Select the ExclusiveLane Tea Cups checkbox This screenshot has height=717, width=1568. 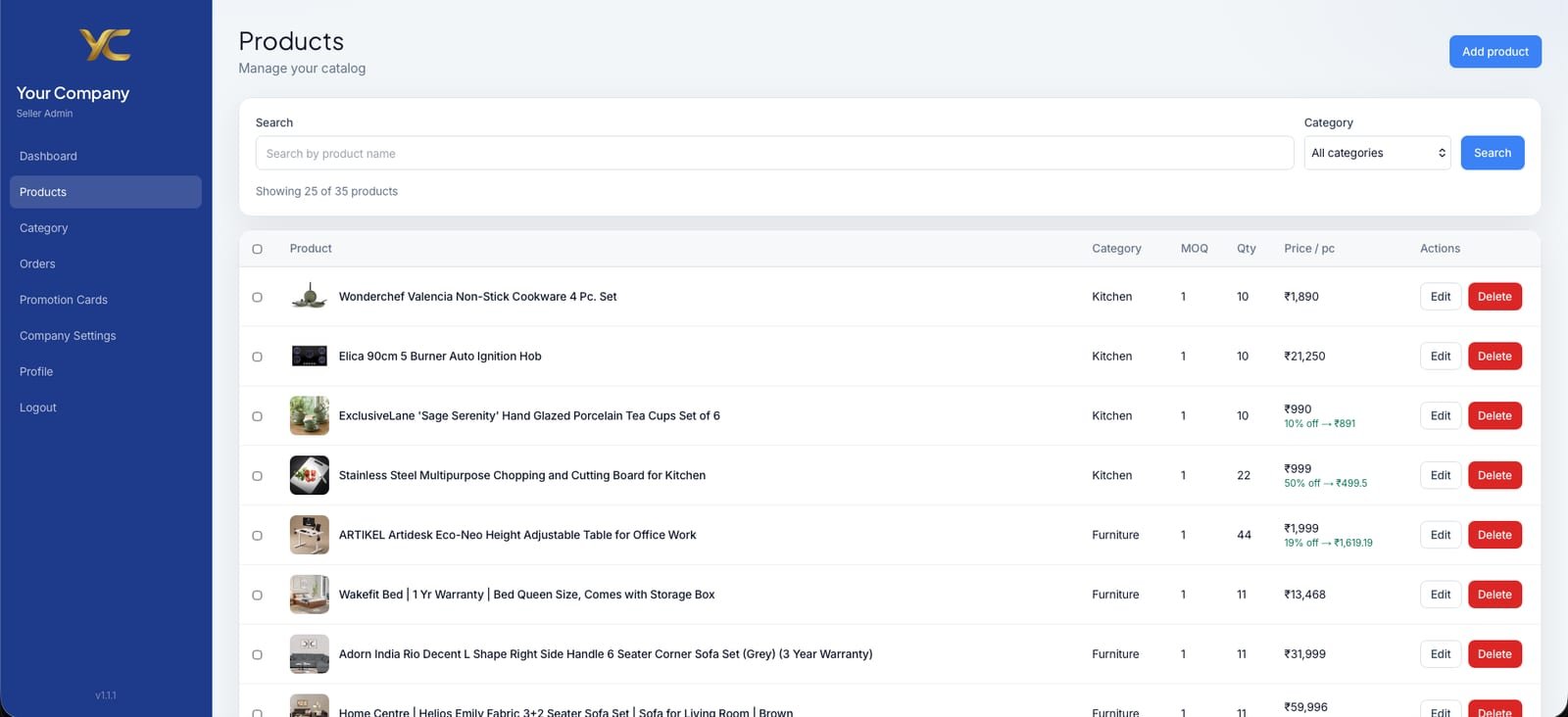(x=258, y=416)
